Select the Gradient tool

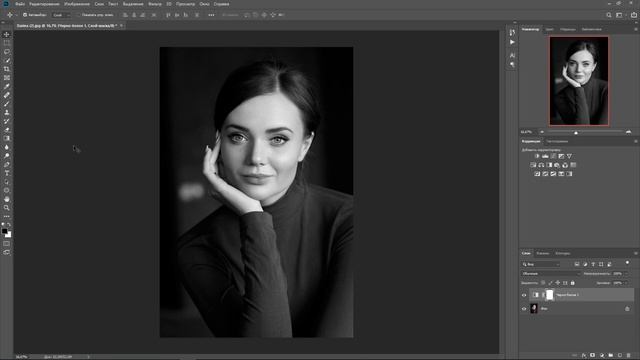7,138
